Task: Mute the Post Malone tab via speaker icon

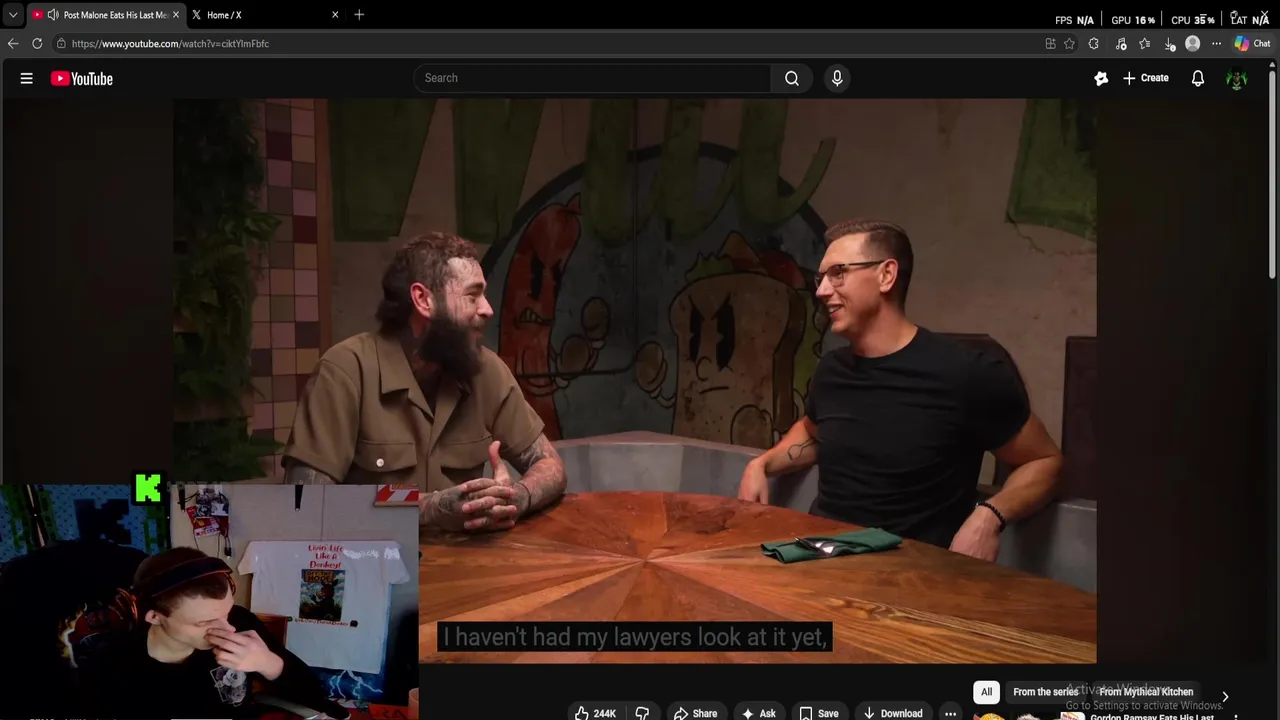Action: pos(52,15)
